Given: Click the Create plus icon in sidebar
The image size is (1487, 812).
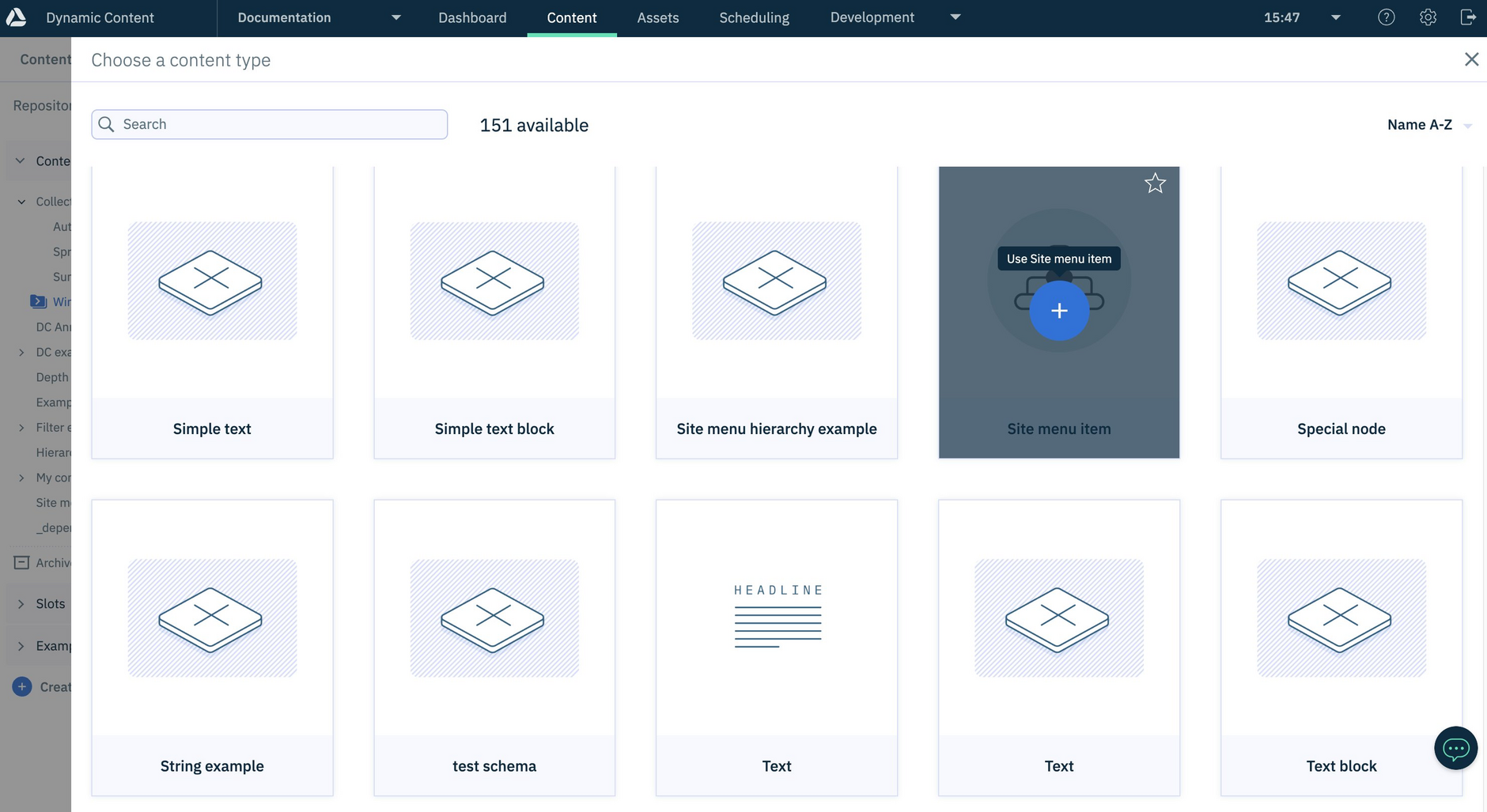Looking at the screenshot, I should click(22, 686).
